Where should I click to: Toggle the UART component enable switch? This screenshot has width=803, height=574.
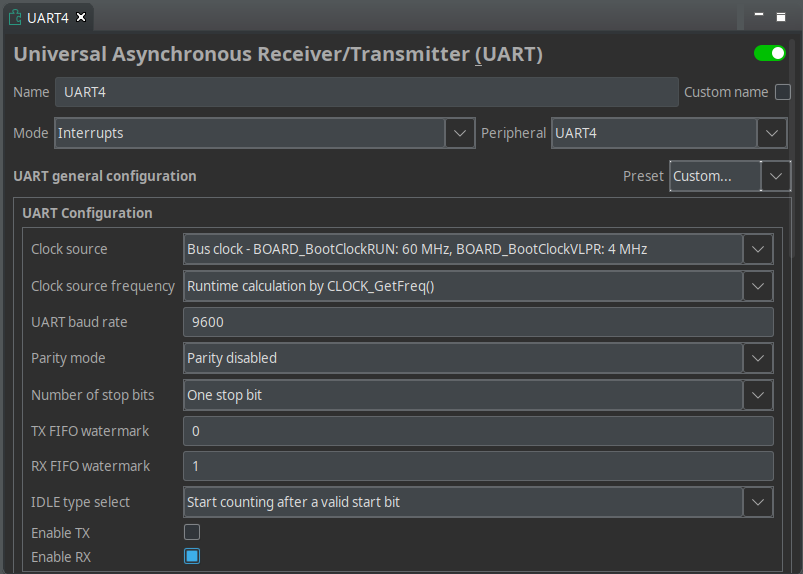coord(770,53)
